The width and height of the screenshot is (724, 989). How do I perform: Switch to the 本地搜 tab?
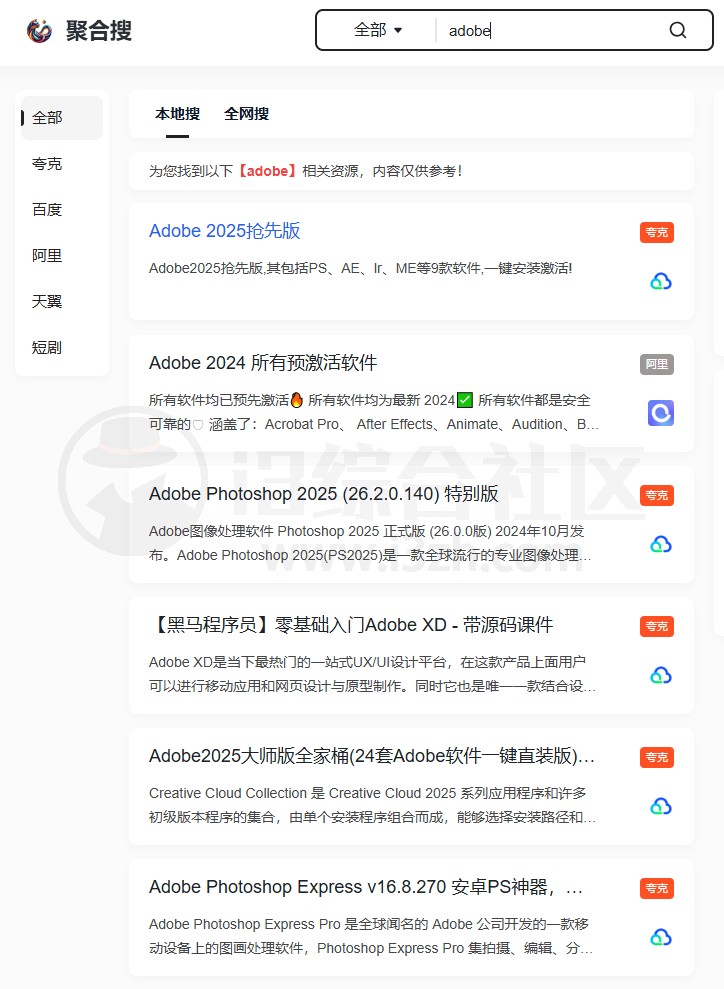[x=177, y=114]
